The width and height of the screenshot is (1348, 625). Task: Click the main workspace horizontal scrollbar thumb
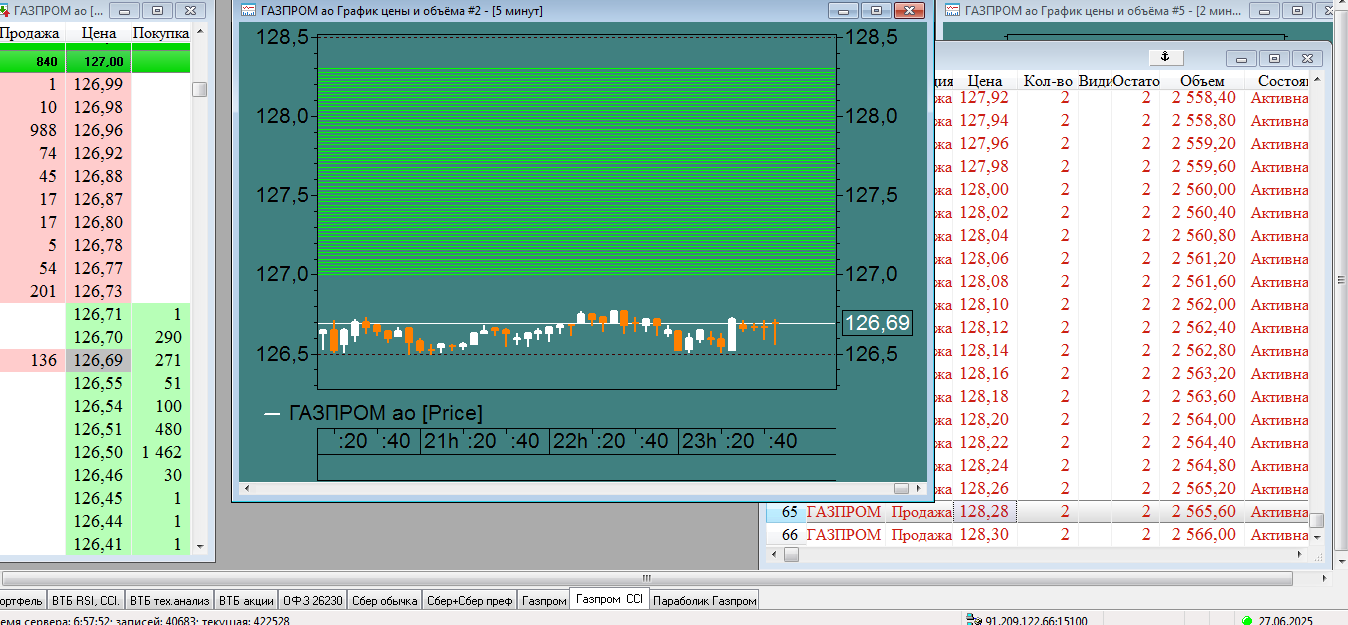coord(646,578)
